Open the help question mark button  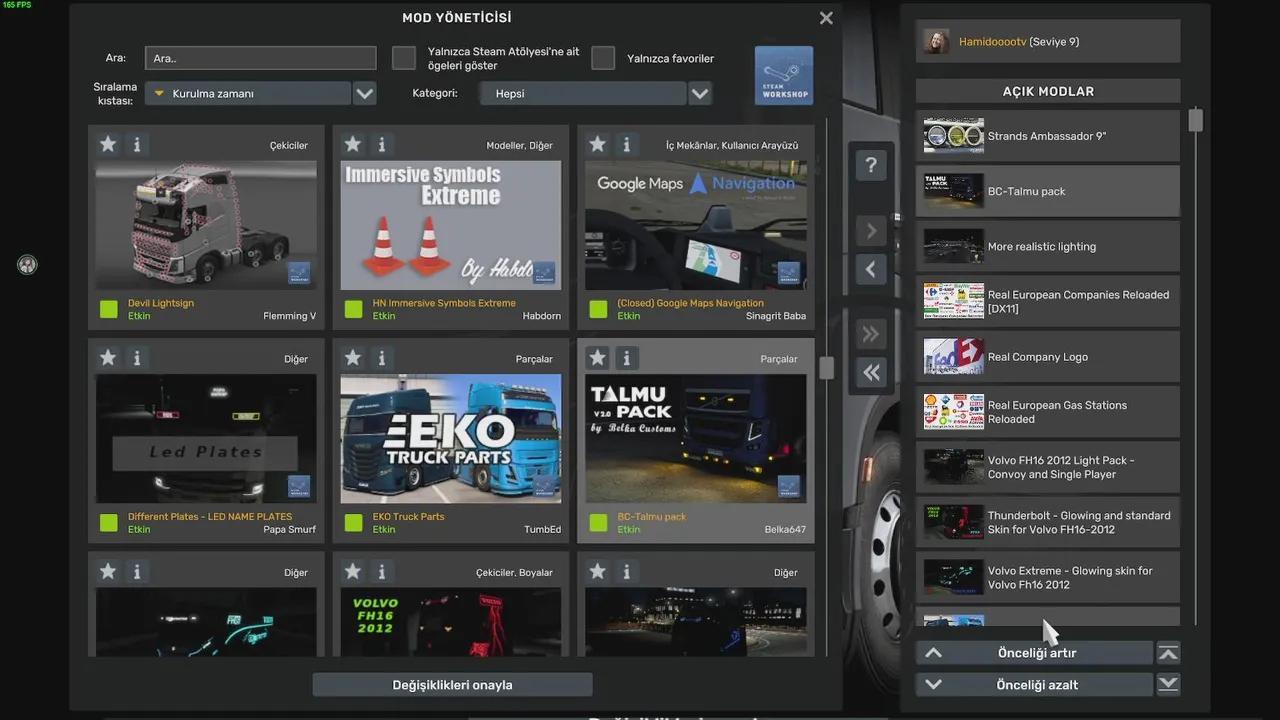pos(871,166)
